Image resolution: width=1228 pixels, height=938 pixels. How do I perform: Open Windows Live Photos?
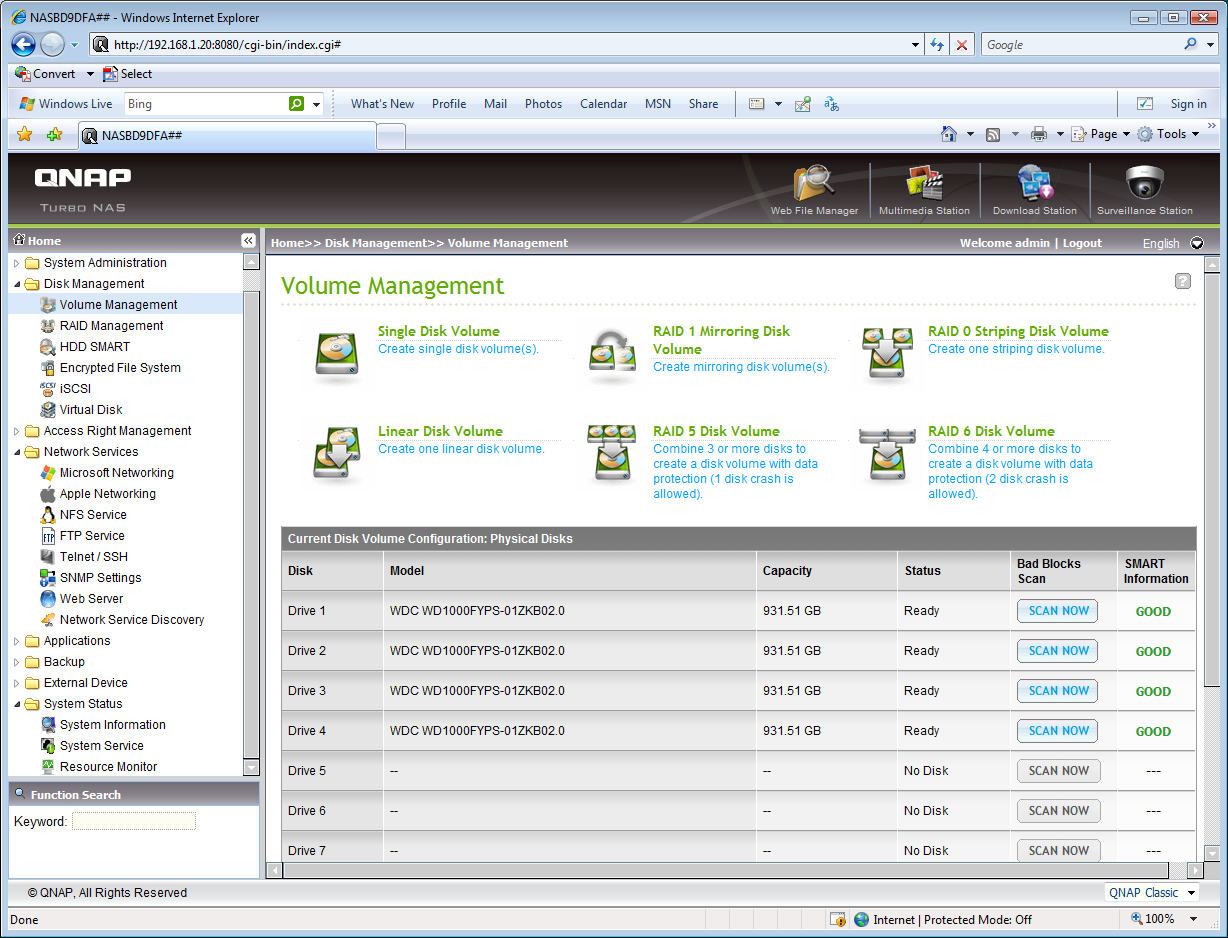click(x=543, y=104)
